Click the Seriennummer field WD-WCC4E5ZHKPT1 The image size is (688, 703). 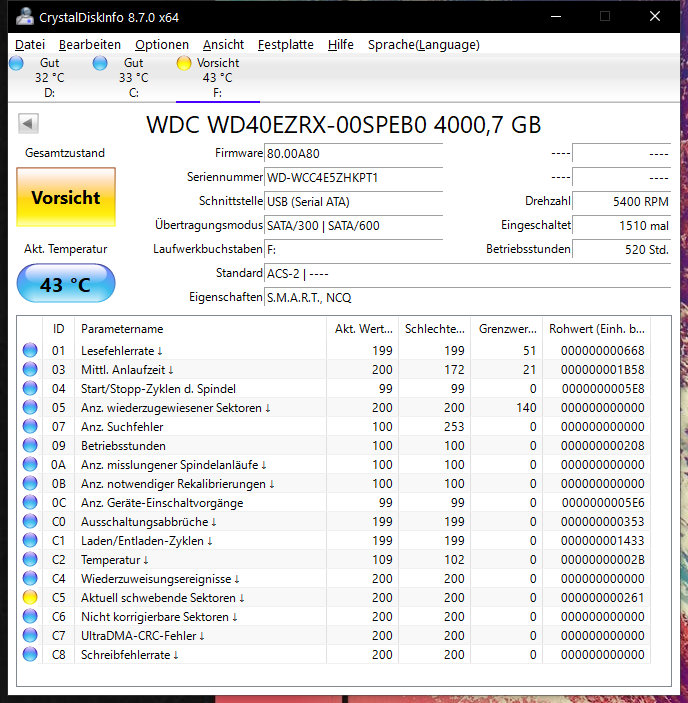click(354, 178)
